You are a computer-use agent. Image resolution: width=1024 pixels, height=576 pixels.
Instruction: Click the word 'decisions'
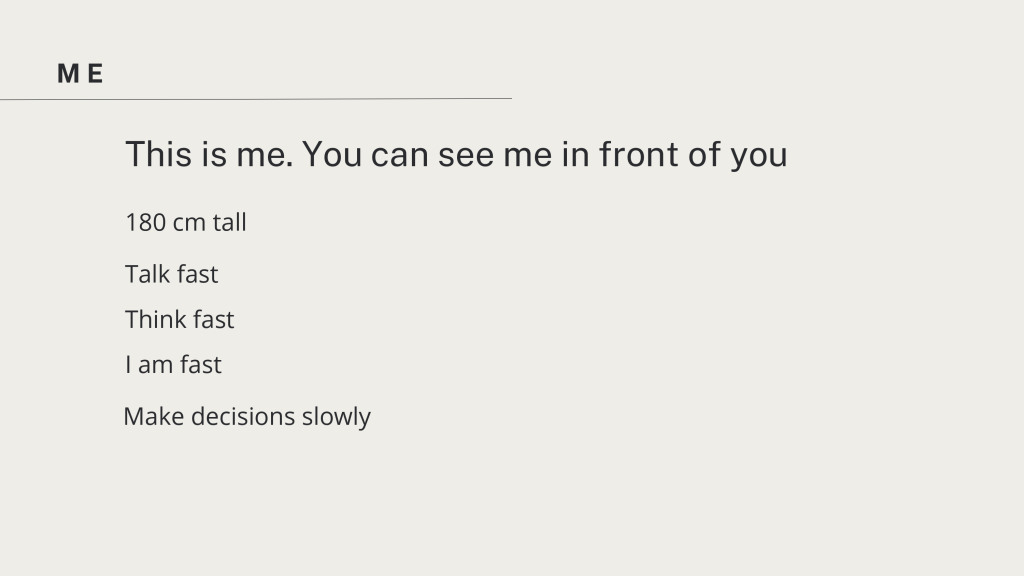coord(243,417)
